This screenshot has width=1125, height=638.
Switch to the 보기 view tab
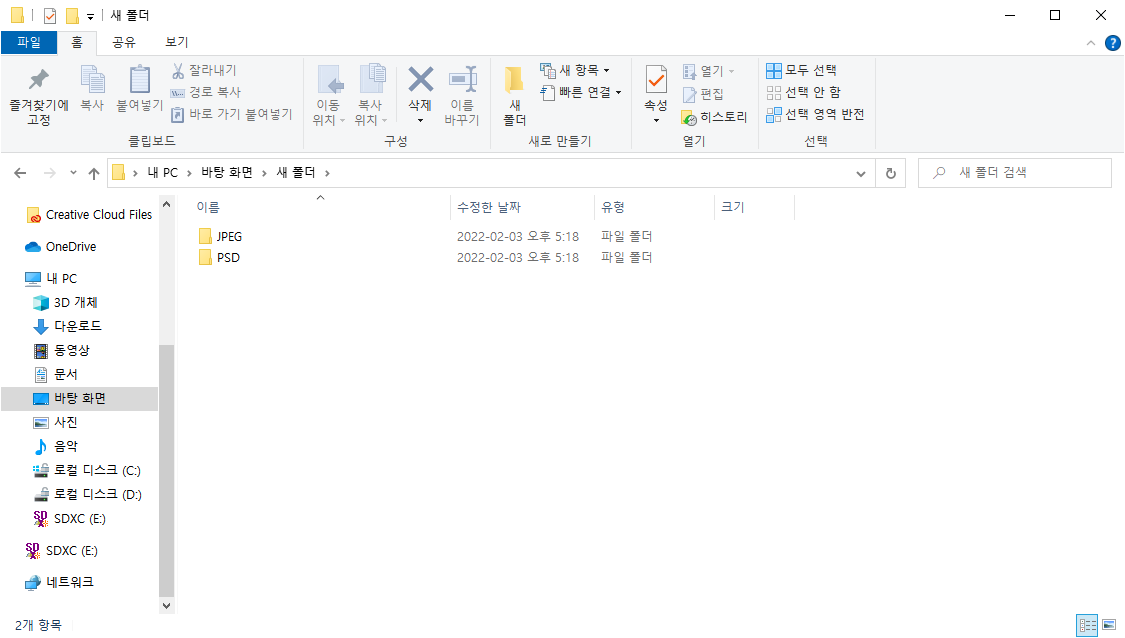[176, 42]
